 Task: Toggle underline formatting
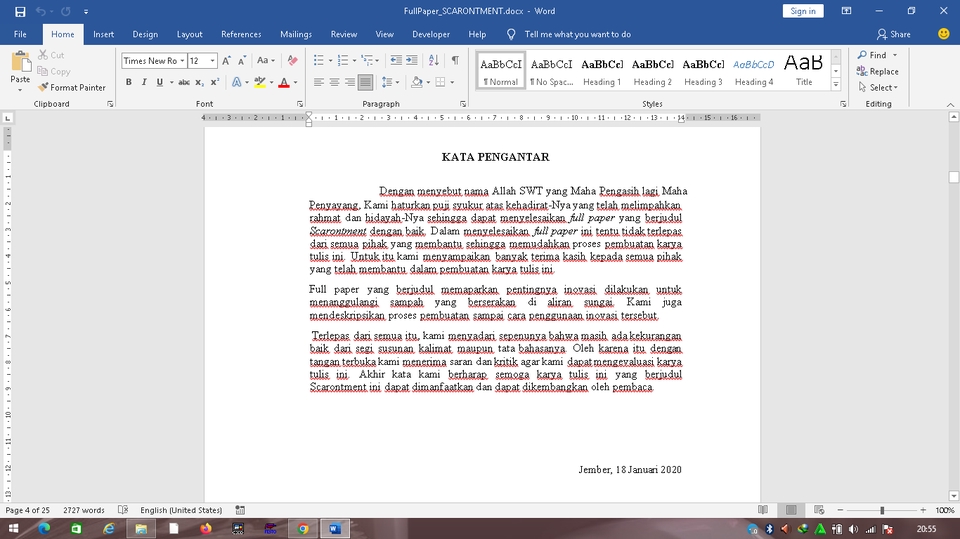coord(160,82)
